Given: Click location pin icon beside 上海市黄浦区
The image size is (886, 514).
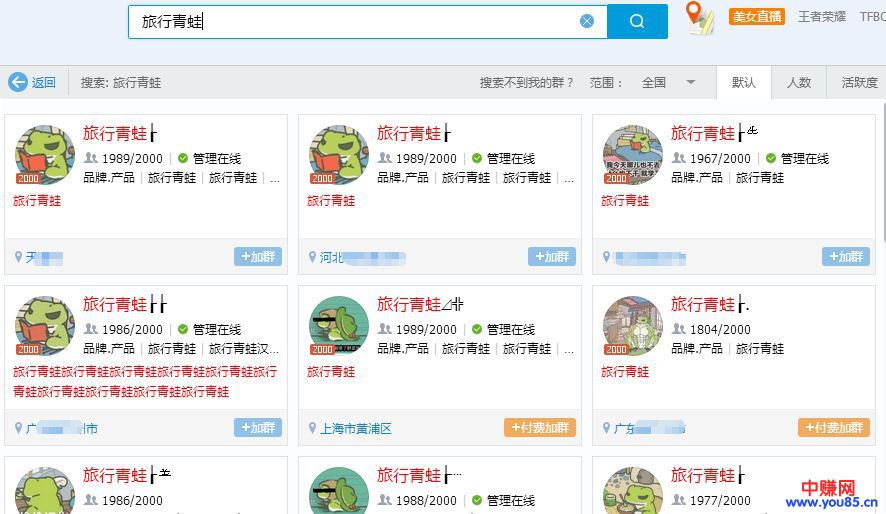Looking at the screenshot, I should click(312, 428).
